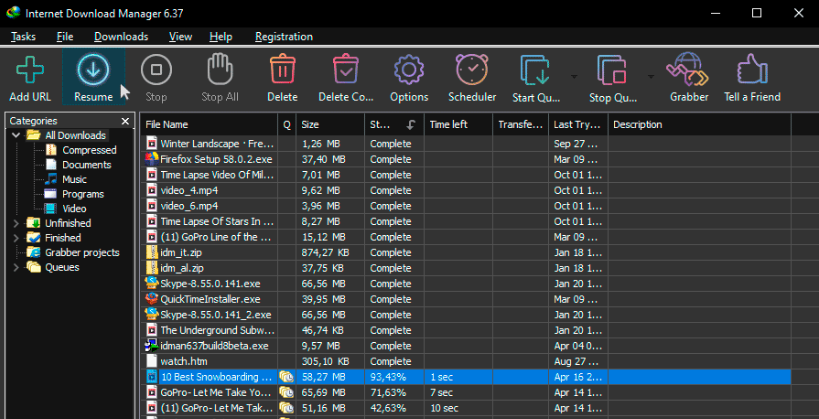Click the 93,43% status cell
819x419 pixels.
pos(394,377)
